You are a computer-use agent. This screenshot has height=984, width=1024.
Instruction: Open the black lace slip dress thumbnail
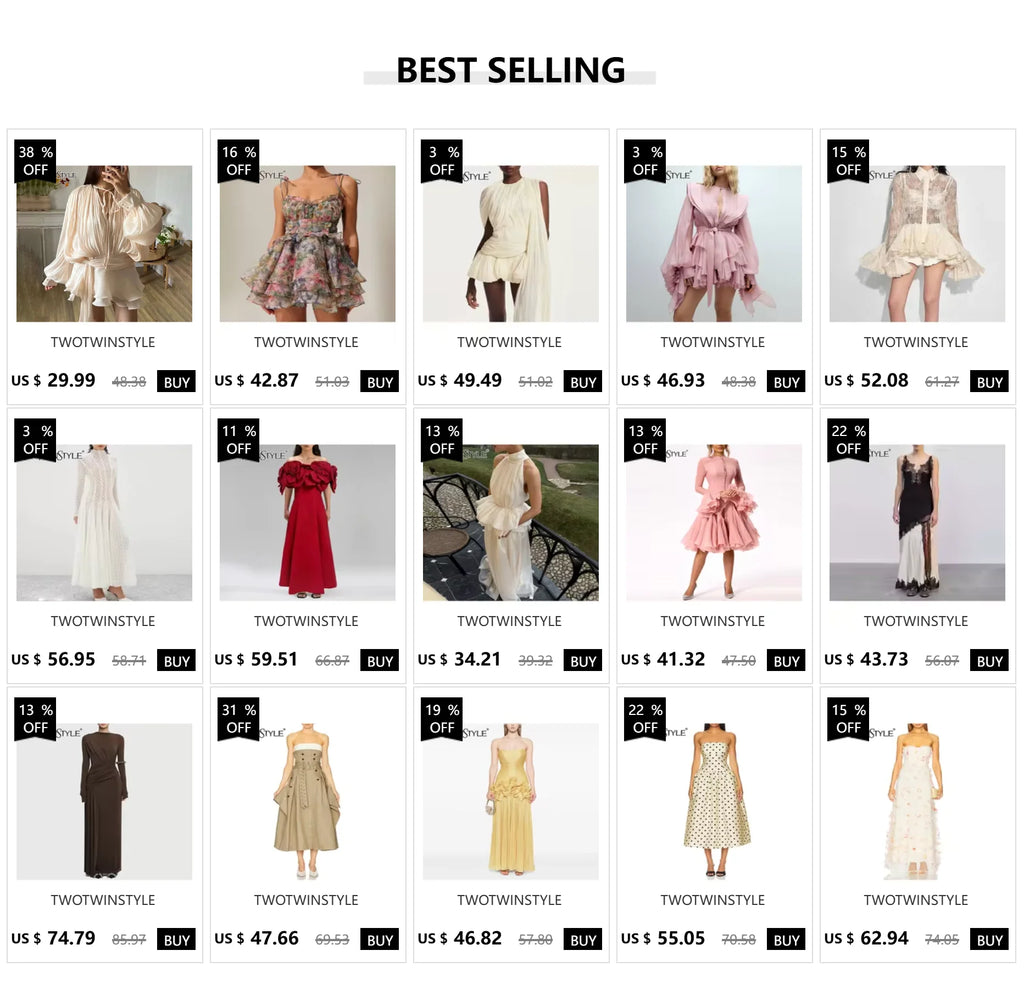(x=917, y=522)
